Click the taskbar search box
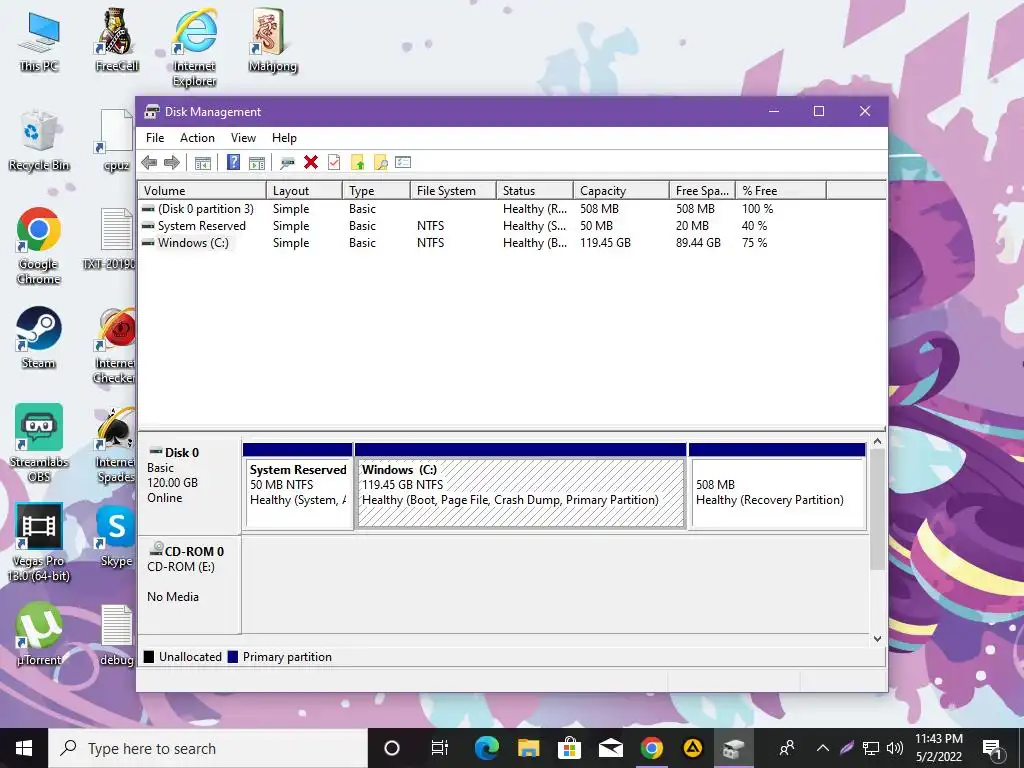Image resolution: width=1024 pixels, height=768 pixels. pos(208,748)
